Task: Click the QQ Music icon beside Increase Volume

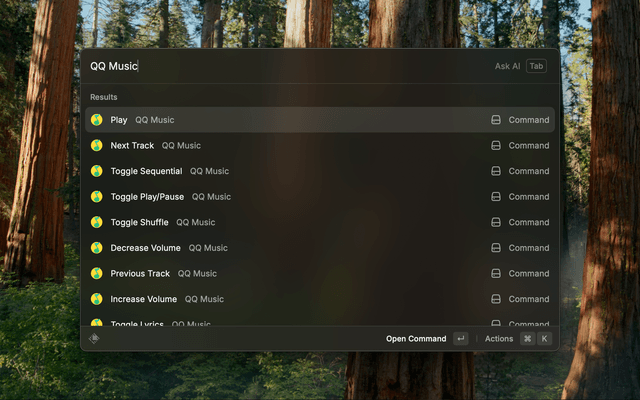Action: (97, 299)
